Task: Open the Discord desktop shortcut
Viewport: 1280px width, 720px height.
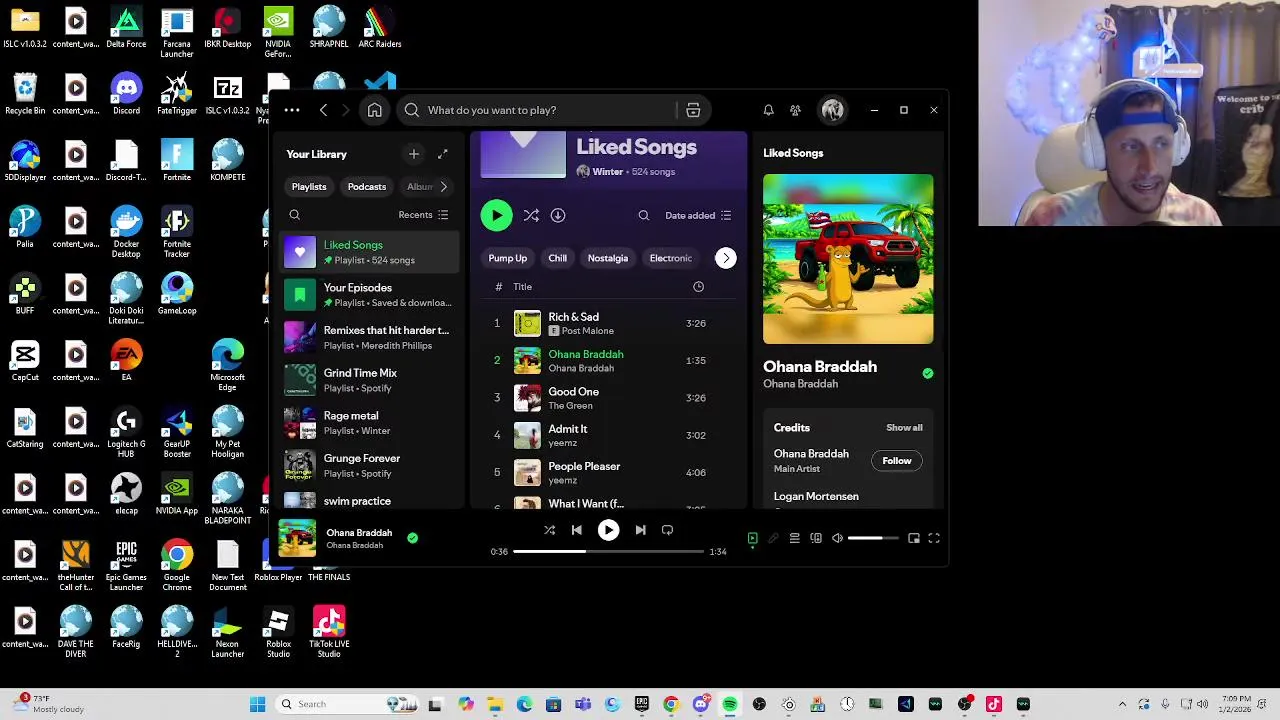Action: point(126,94)
